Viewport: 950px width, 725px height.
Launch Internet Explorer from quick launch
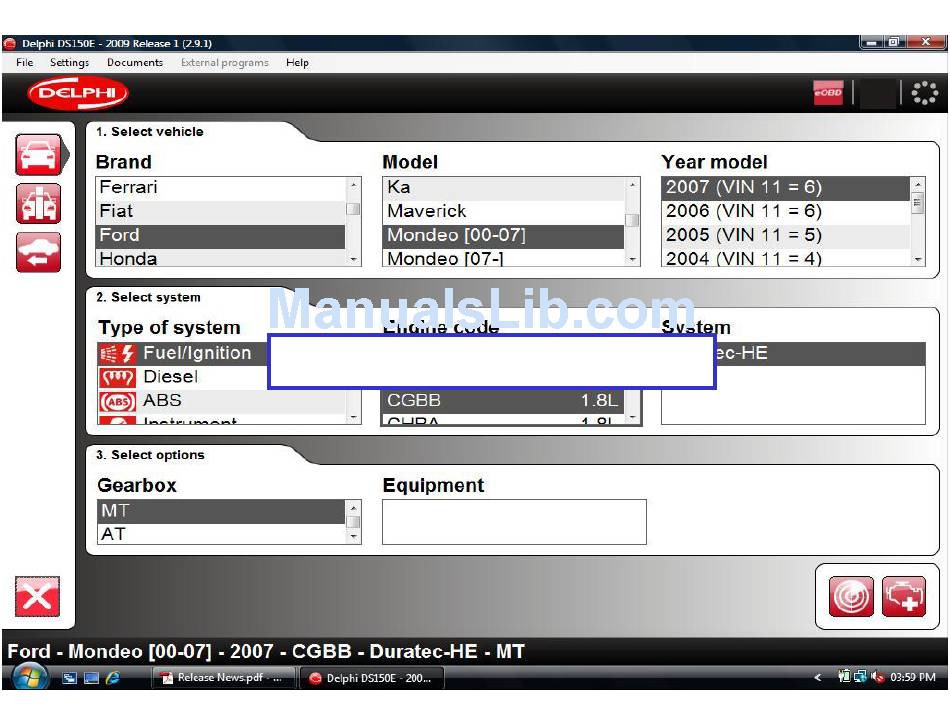113,678
